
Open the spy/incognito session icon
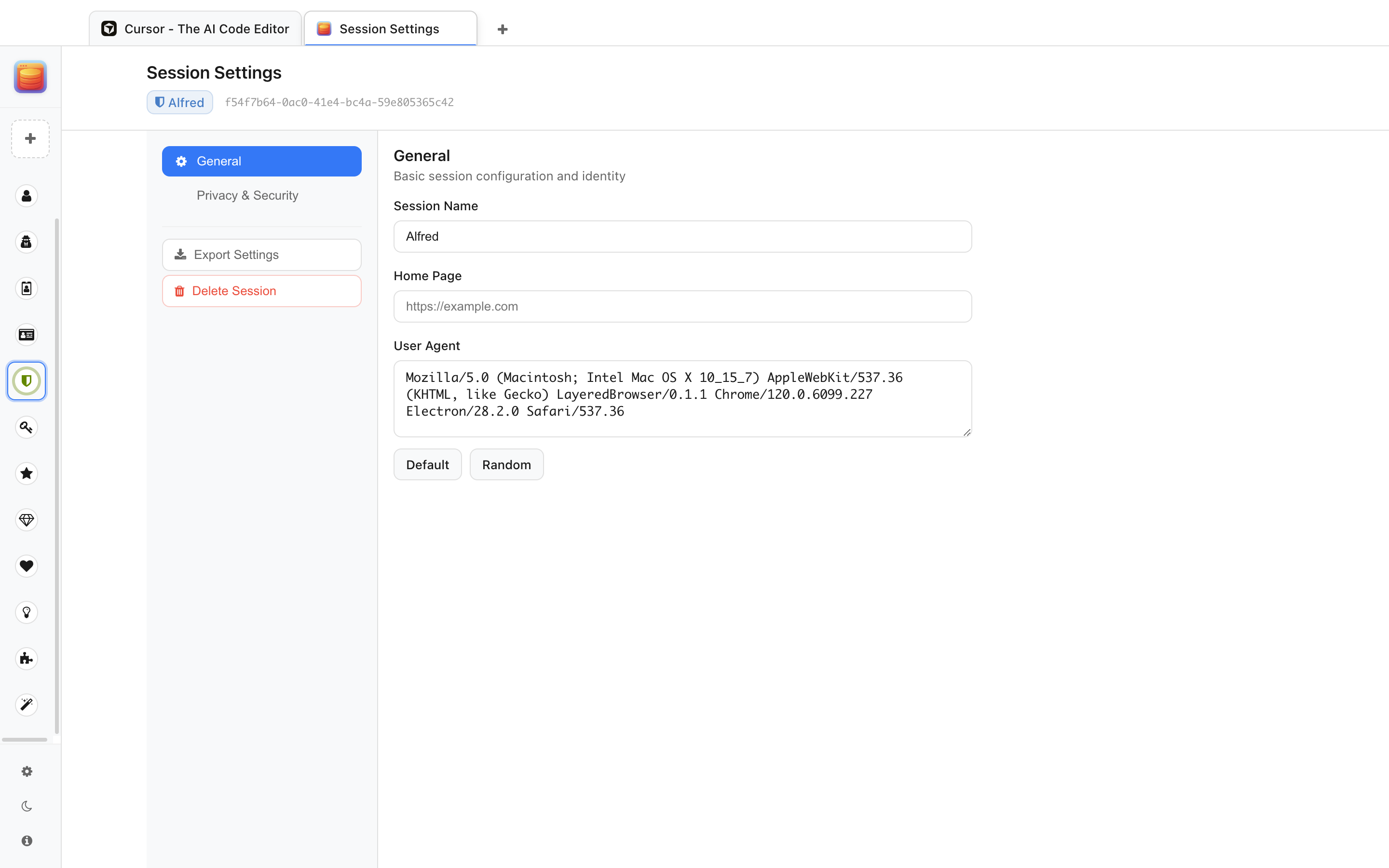[x=27, y=242]
